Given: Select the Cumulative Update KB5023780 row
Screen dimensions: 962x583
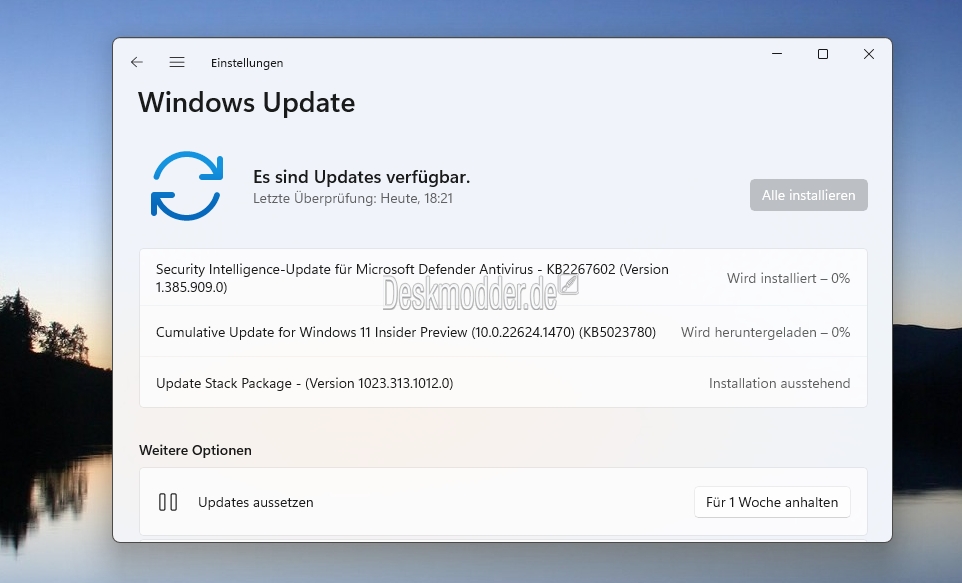Looking at the screenshot, I should coord(503,331).
